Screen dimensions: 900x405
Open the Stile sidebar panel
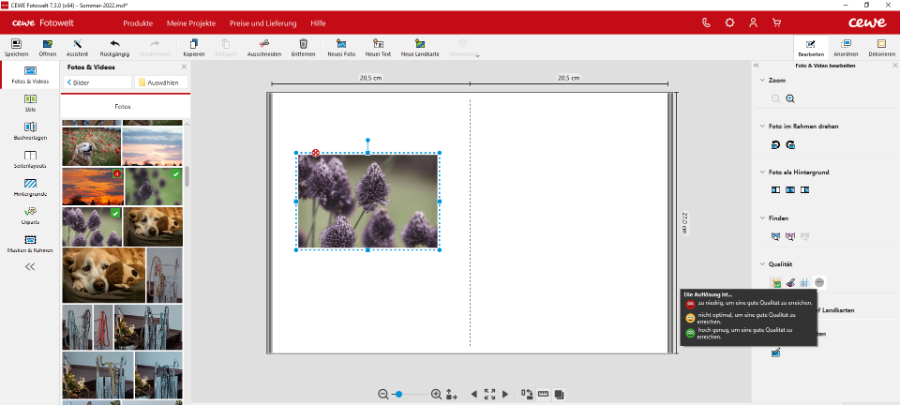point(30,103)
